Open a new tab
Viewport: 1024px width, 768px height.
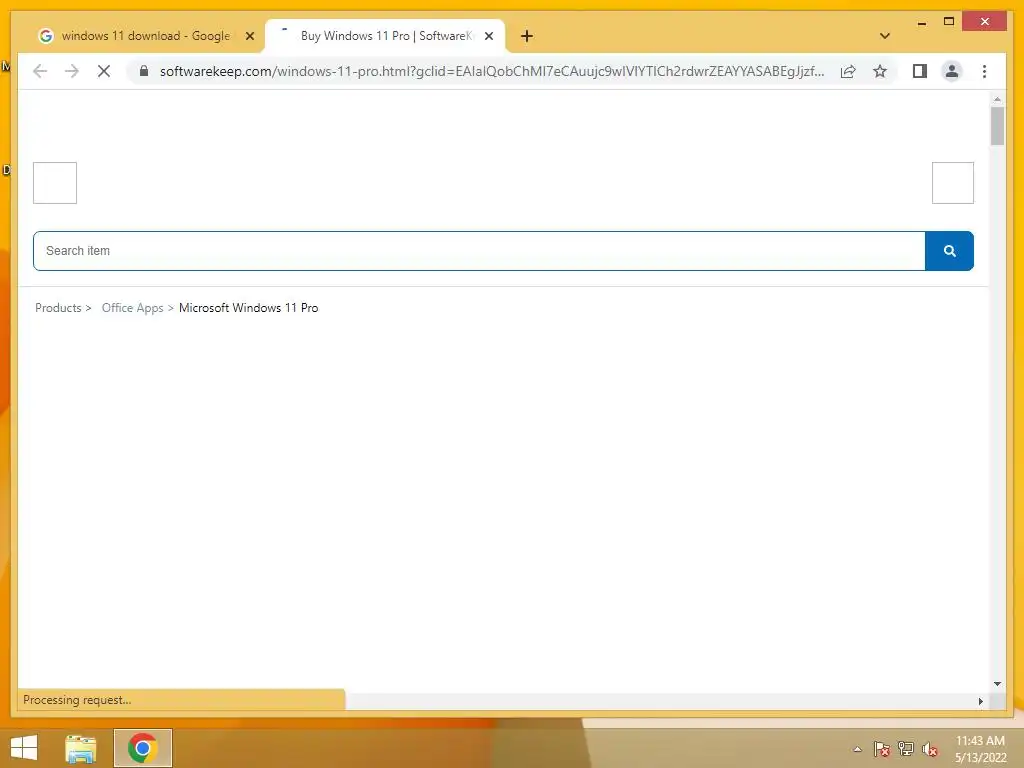(x=527, y=36)
